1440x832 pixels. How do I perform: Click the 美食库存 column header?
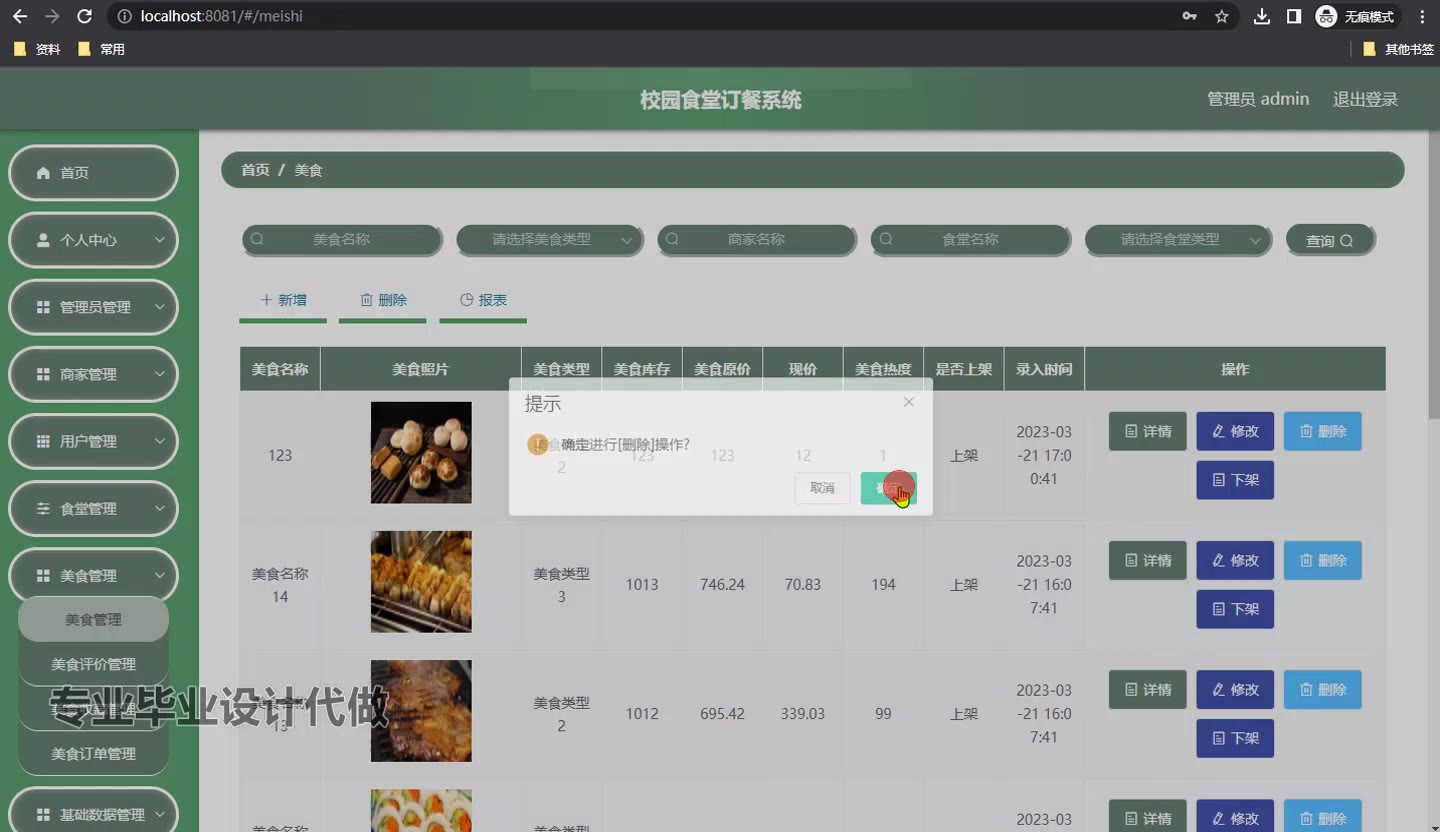point(642,369)
